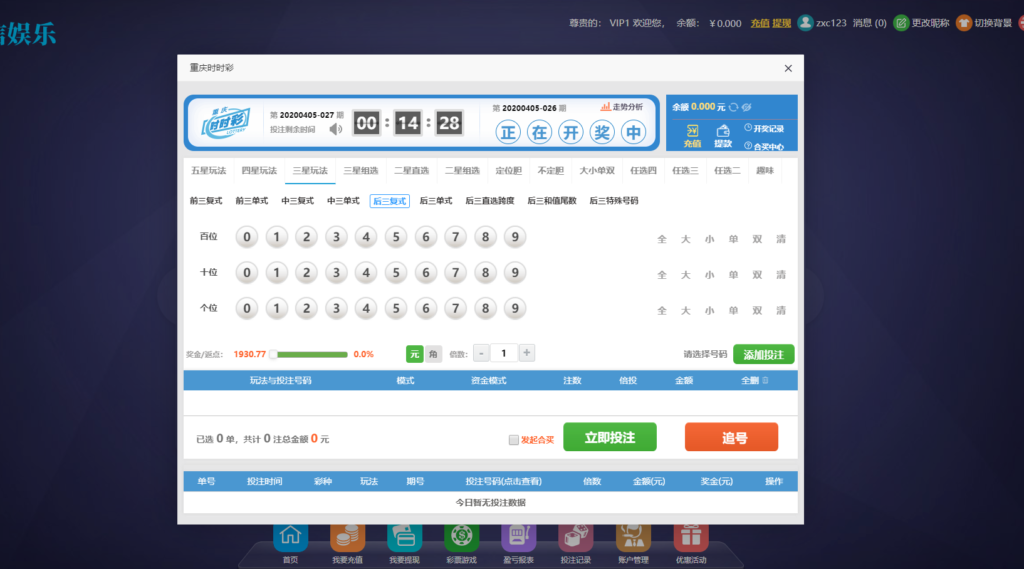
Task: Click the orange 追号 button
Action: click(731, 438)
